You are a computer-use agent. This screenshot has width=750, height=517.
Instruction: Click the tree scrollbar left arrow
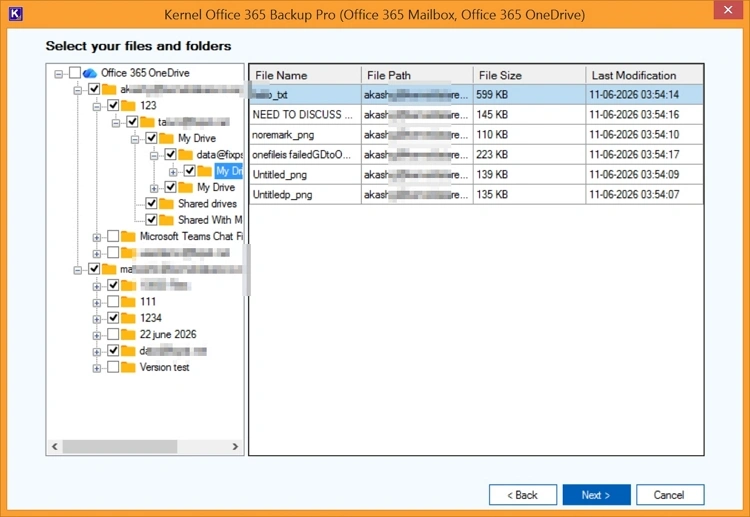(55, 447)
